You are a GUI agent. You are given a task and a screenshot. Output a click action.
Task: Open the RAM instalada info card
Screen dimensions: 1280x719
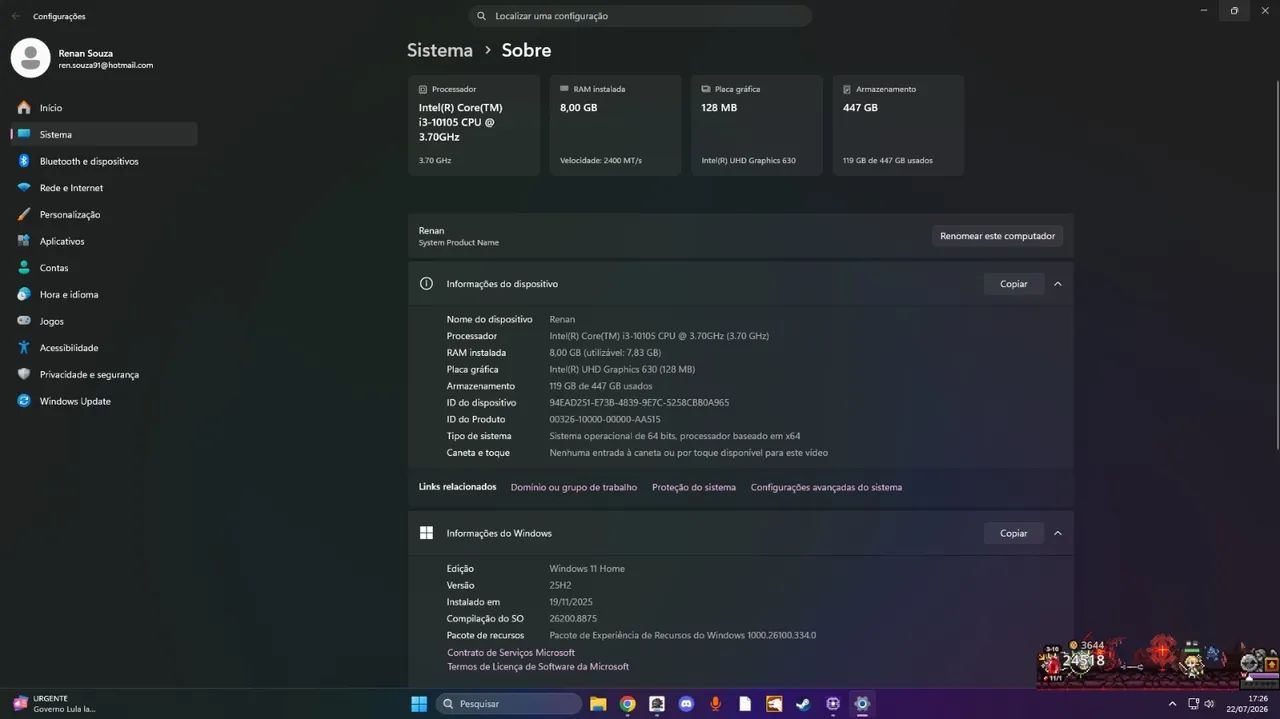615,125
